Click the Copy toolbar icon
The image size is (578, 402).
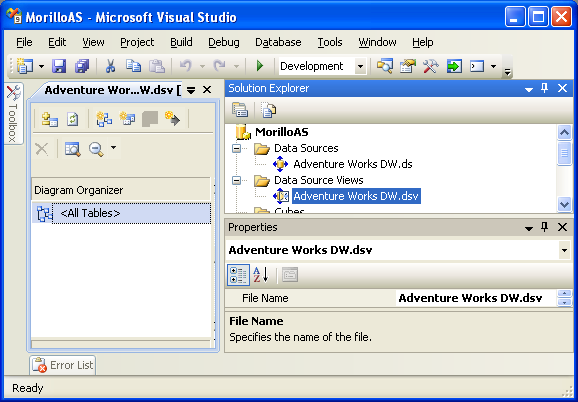[x=133, y=66]
